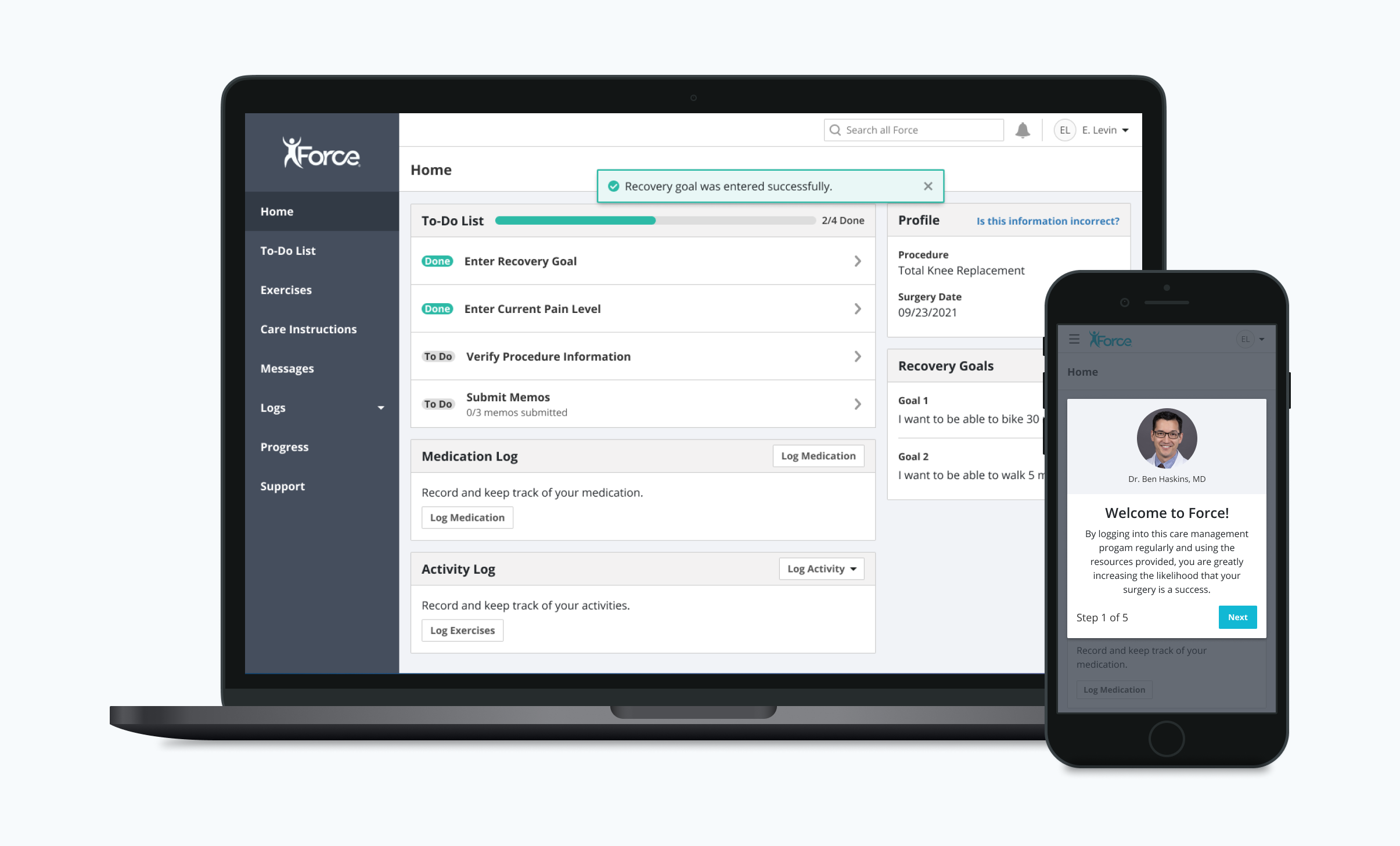Click the EL avatar circle on desktop
Screen dimensions: 1400x846
[1064, 130]
